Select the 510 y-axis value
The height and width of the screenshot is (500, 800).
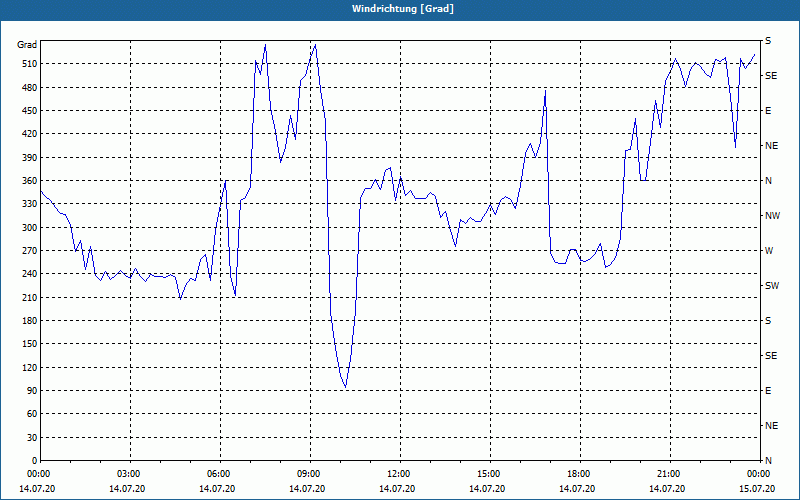(x=28, y=64)
